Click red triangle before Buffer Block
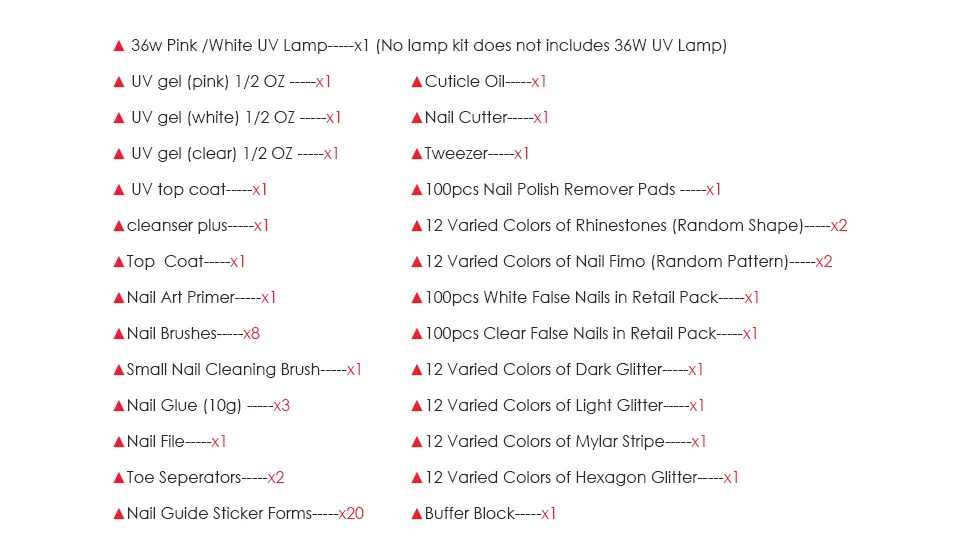This screenshot has height=559, width=960. click(416, 514)
